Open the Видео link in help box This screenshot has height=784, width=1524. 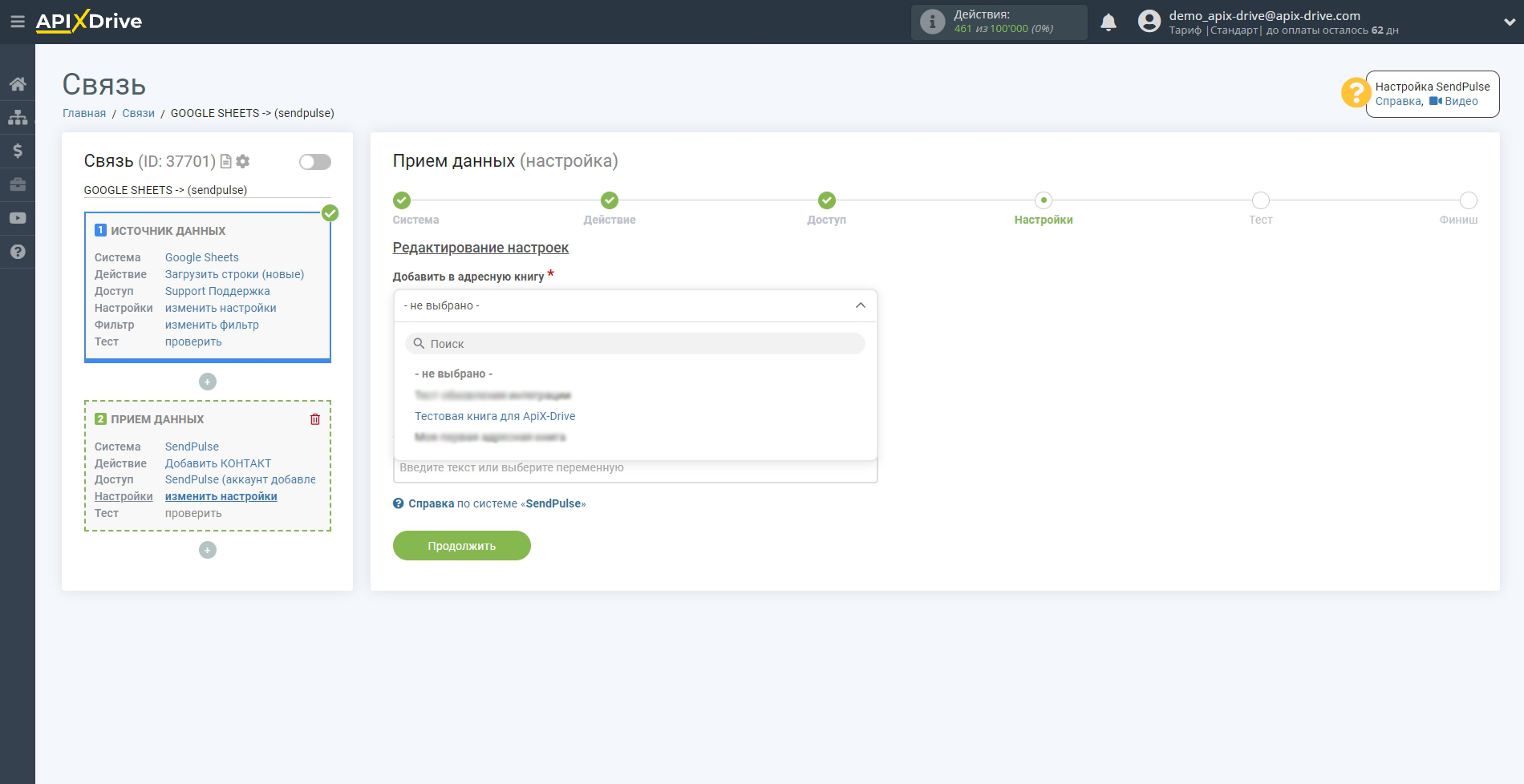pyautogui.click(x=1453, y=101)
